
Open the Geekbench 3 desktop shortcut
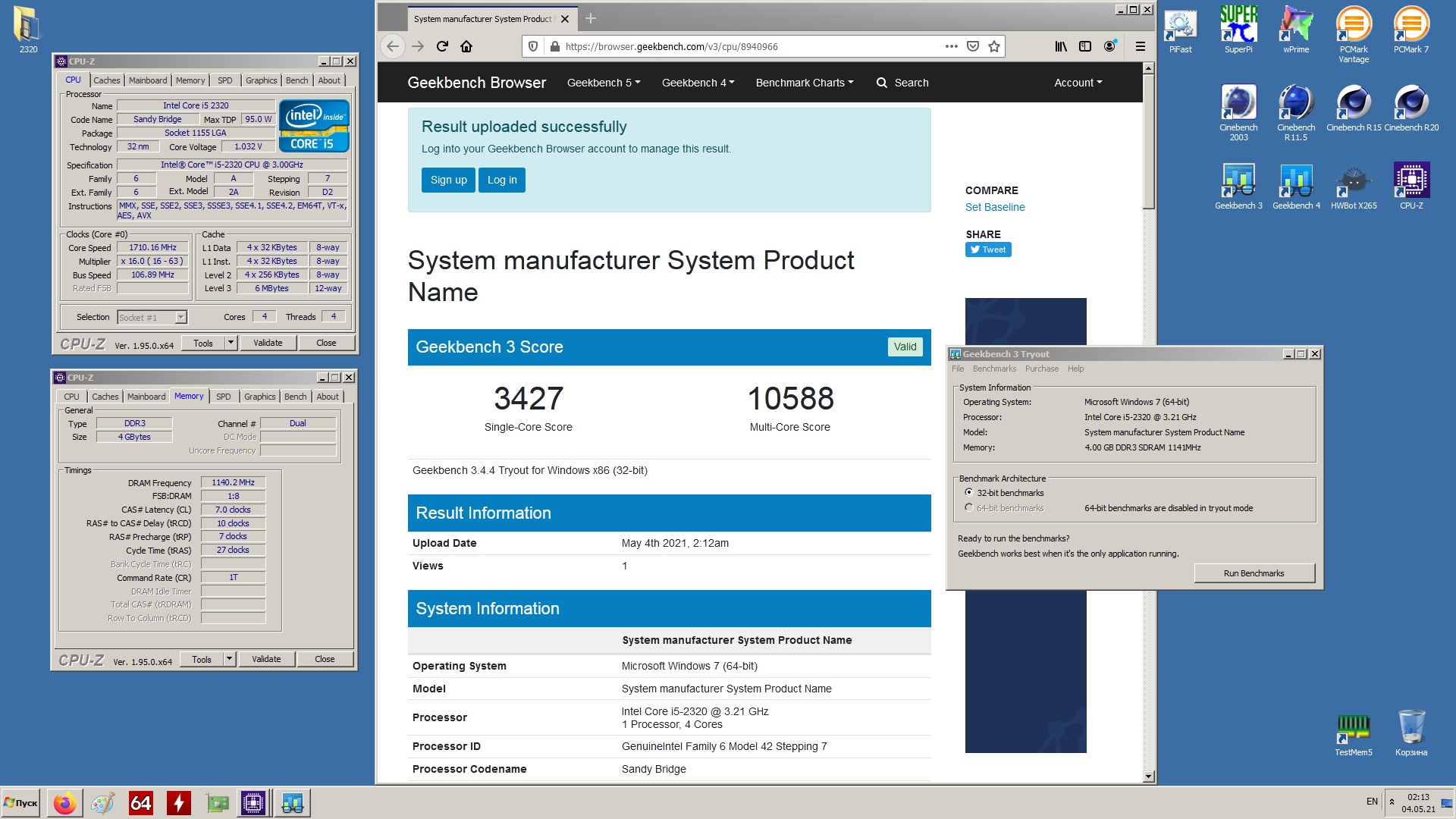(x=1238, y=186)
